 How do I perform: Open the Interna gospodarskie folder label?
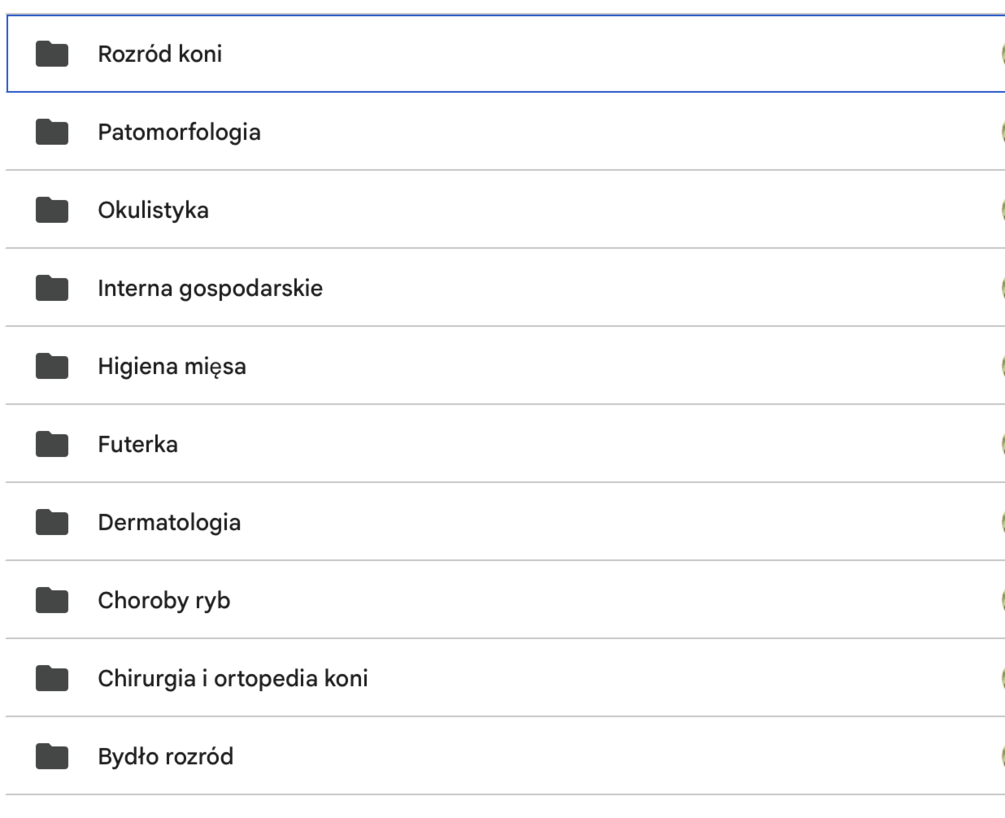pyautogui.click(x=210, y=288)
